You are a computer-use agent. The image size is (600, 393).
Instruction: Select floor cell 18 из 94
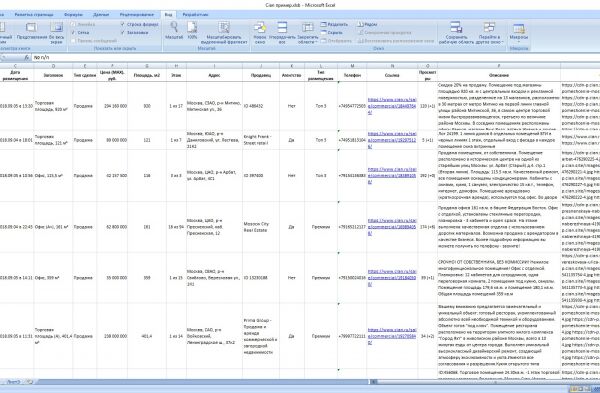(x=176, y=227)
